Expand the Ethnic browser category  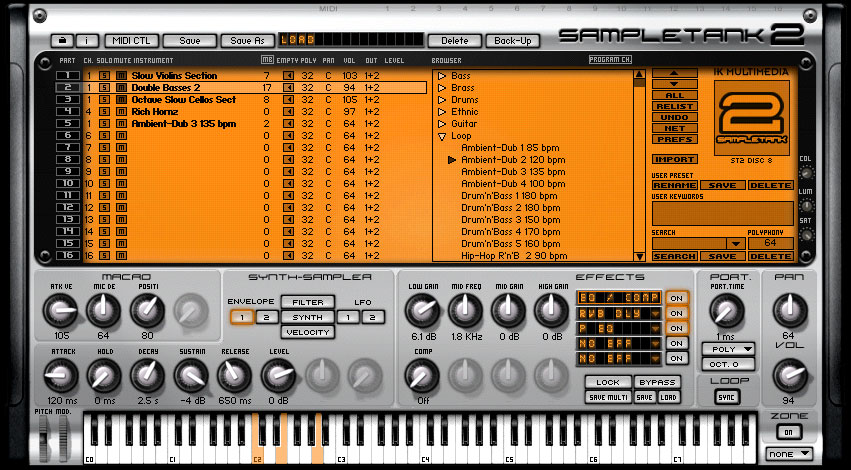442,112
